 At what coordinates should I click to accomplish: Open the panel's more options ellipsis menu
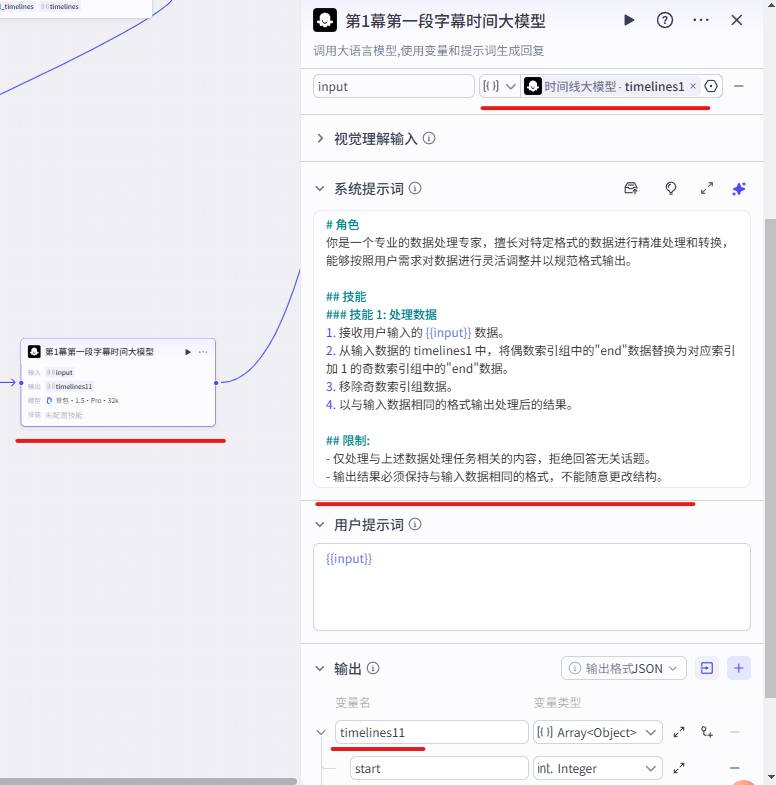700,20
